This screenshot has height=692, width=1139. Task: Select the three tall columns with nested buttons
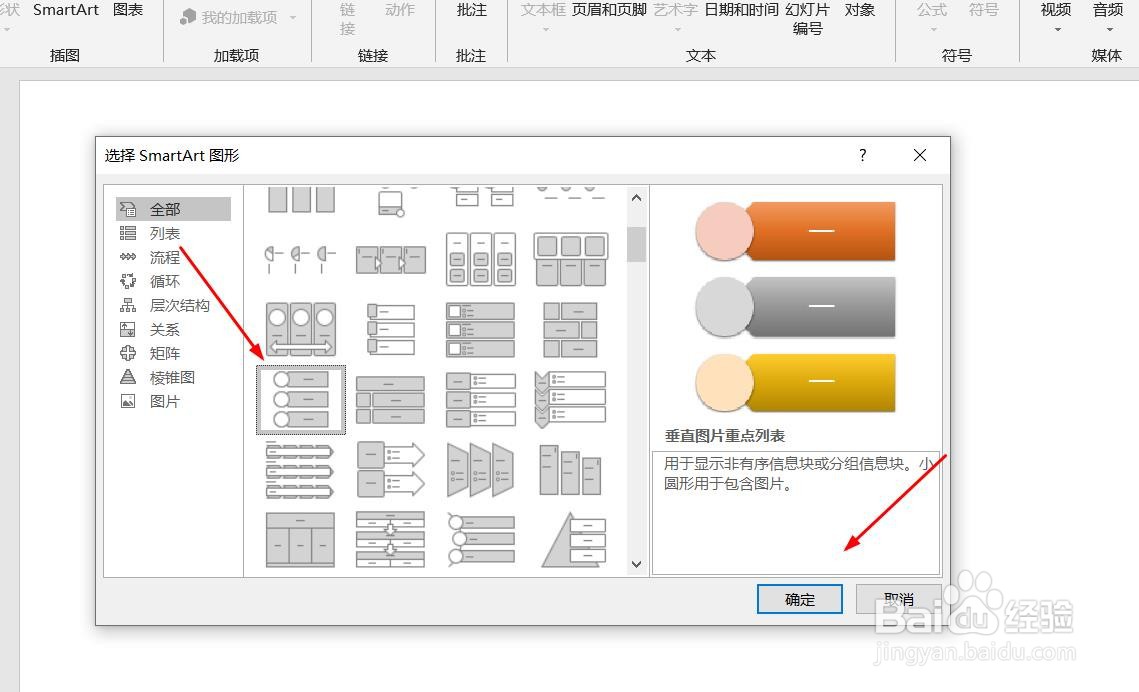coord(481,259)
